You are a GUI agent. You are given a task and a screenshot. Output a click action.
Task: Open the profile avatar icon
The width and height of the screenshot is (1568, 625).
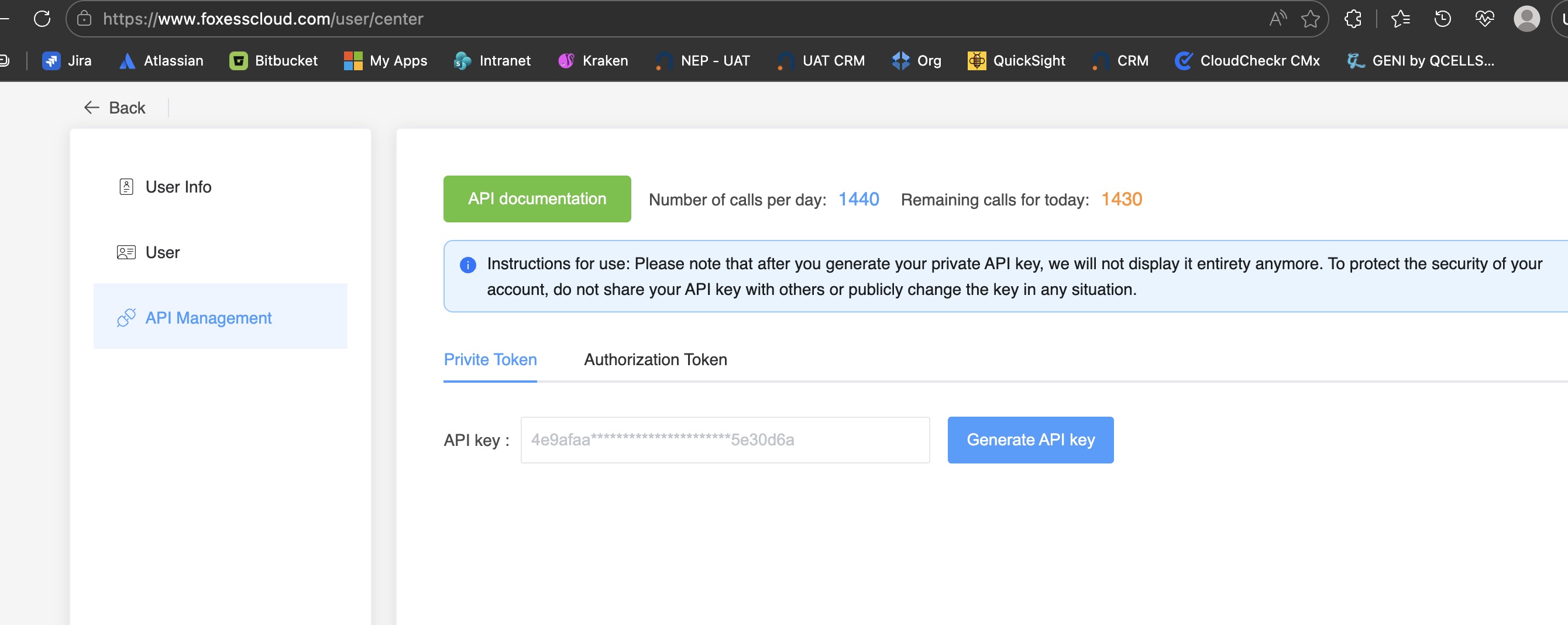tap(1527, 19)
